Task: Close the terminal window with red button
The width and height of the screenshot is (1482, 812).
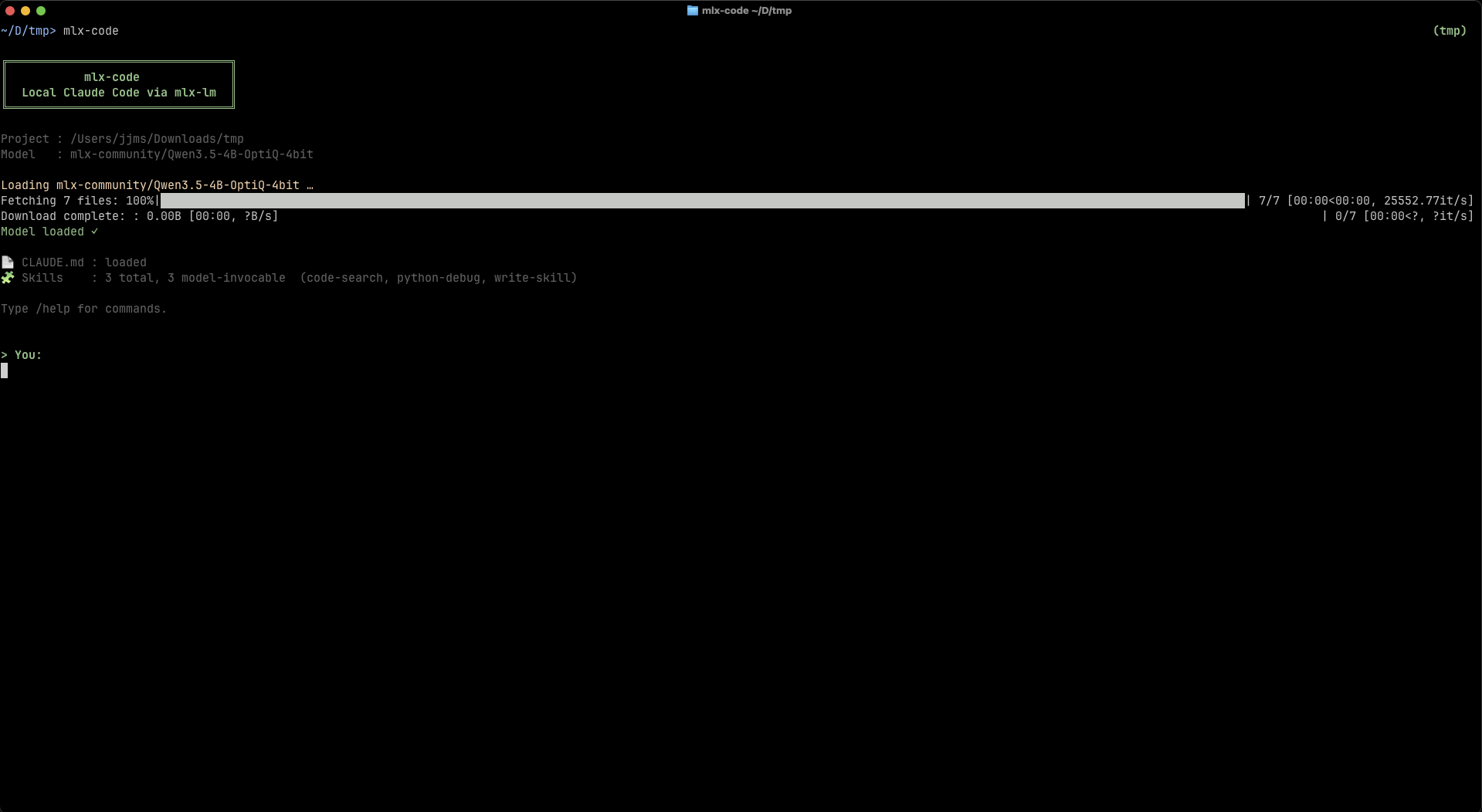Action: pos(10,11)
